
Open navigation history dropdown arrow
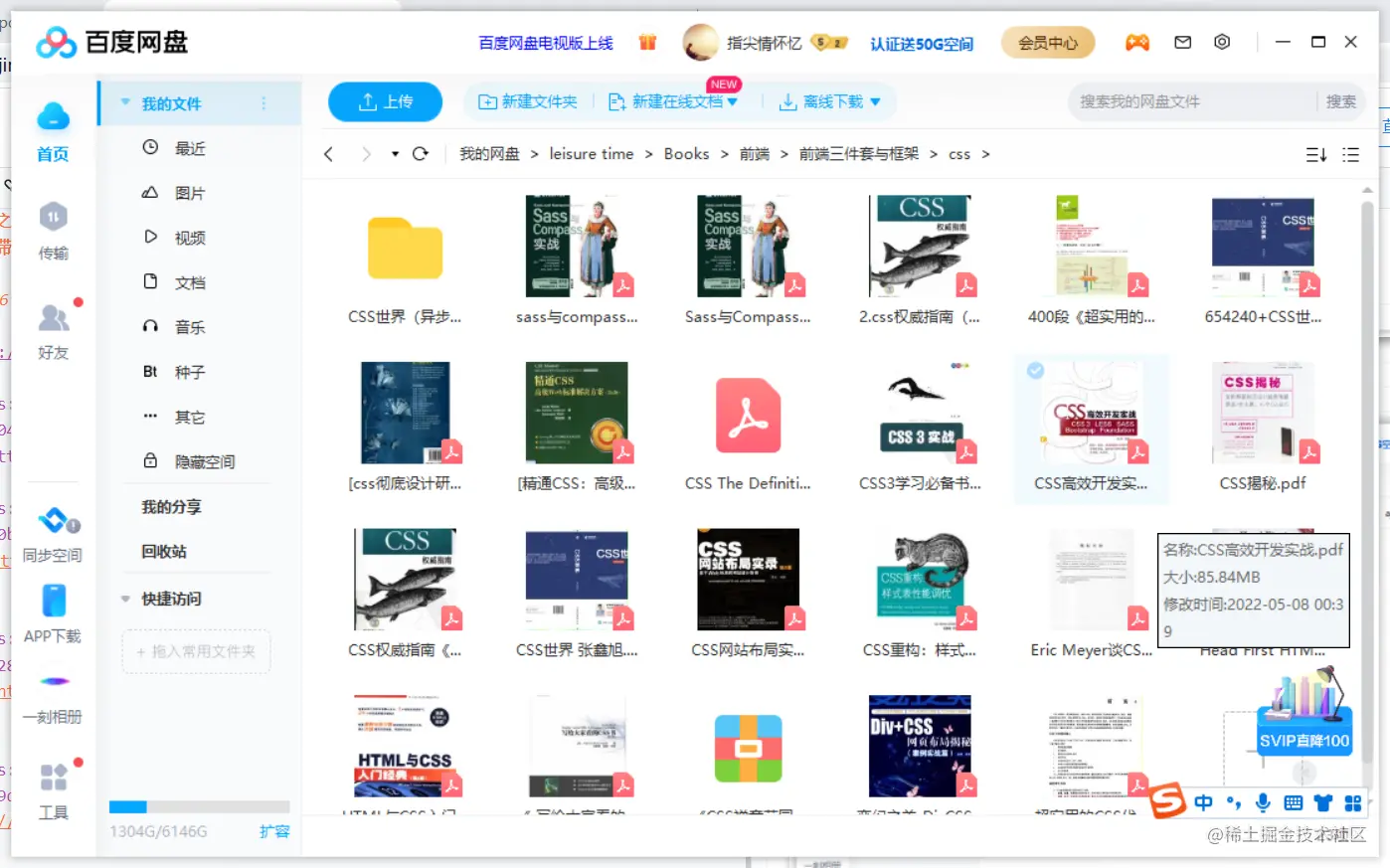(395, 154)
